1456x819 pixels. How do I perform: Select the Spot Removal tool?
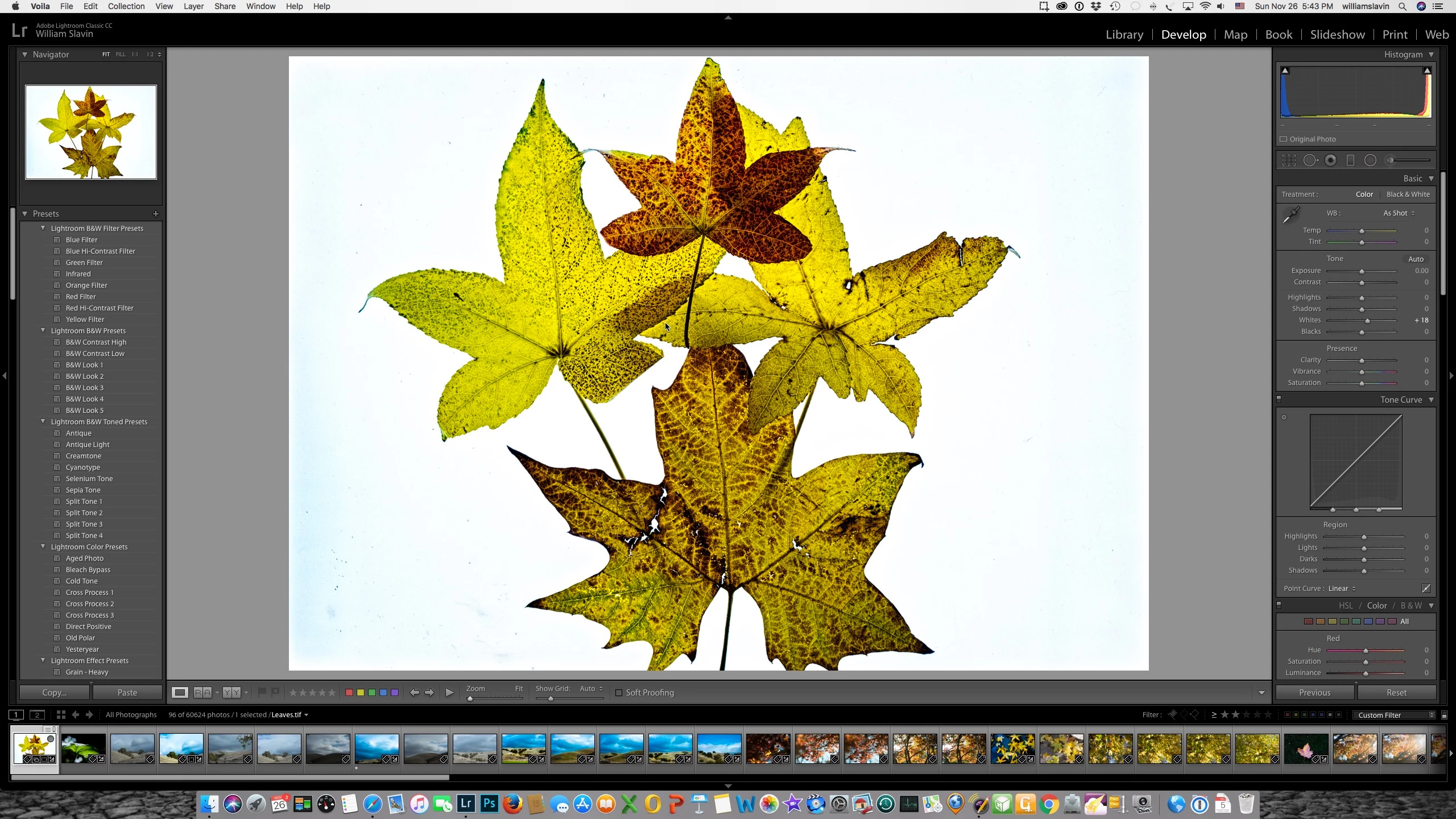(1310, 161)
